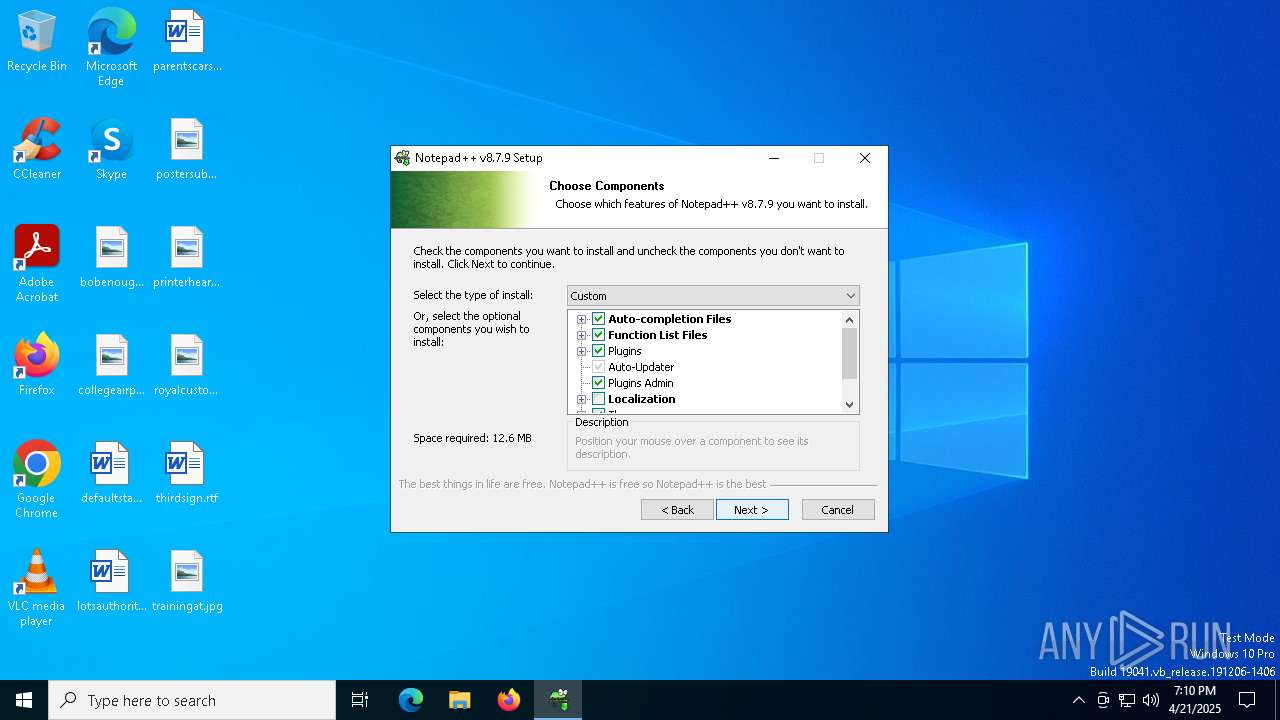Expand the Auto-completion Files tree node

tap(581, 319)
